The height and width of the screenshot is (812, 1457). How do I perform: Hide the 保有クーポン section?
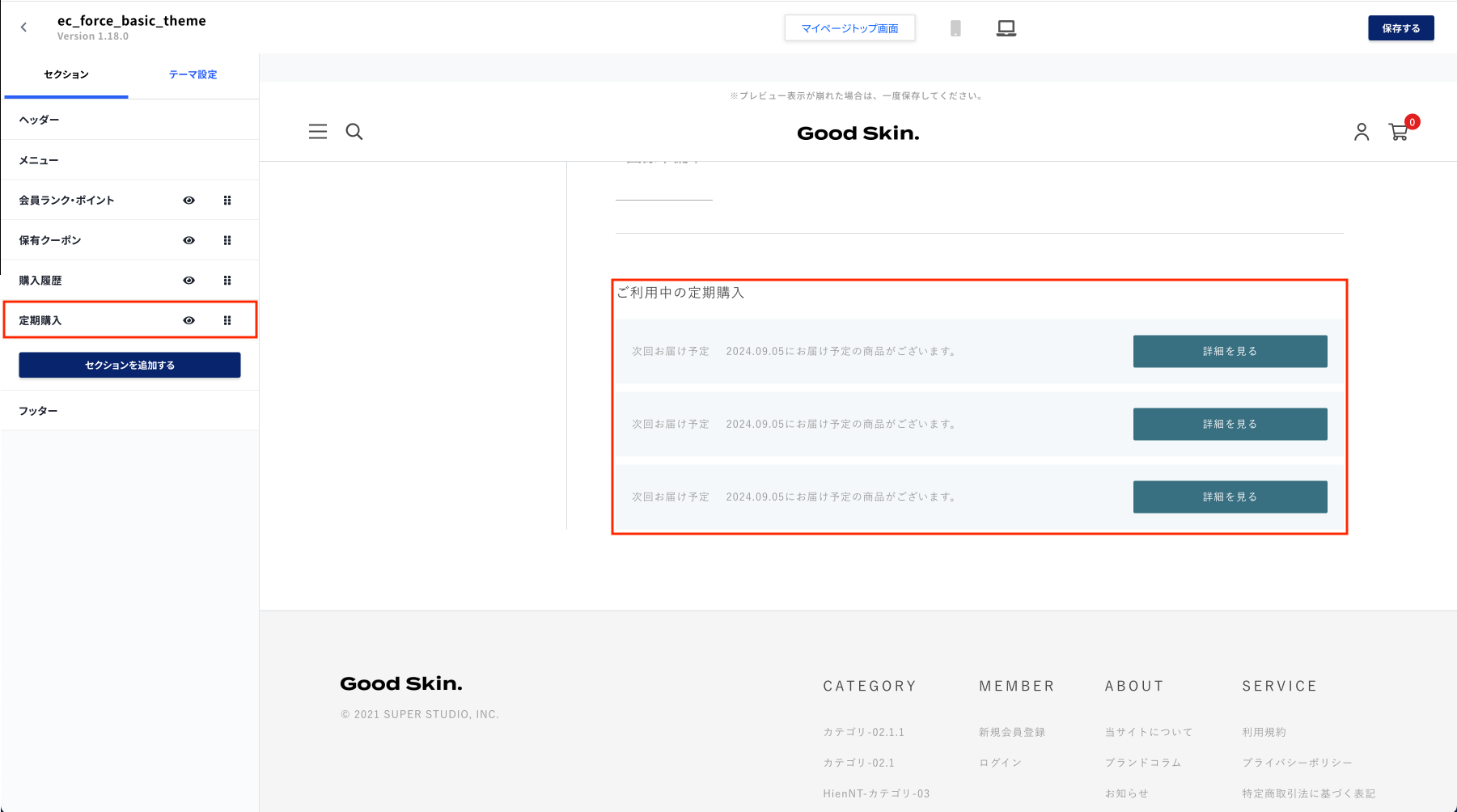pos(189,240)
